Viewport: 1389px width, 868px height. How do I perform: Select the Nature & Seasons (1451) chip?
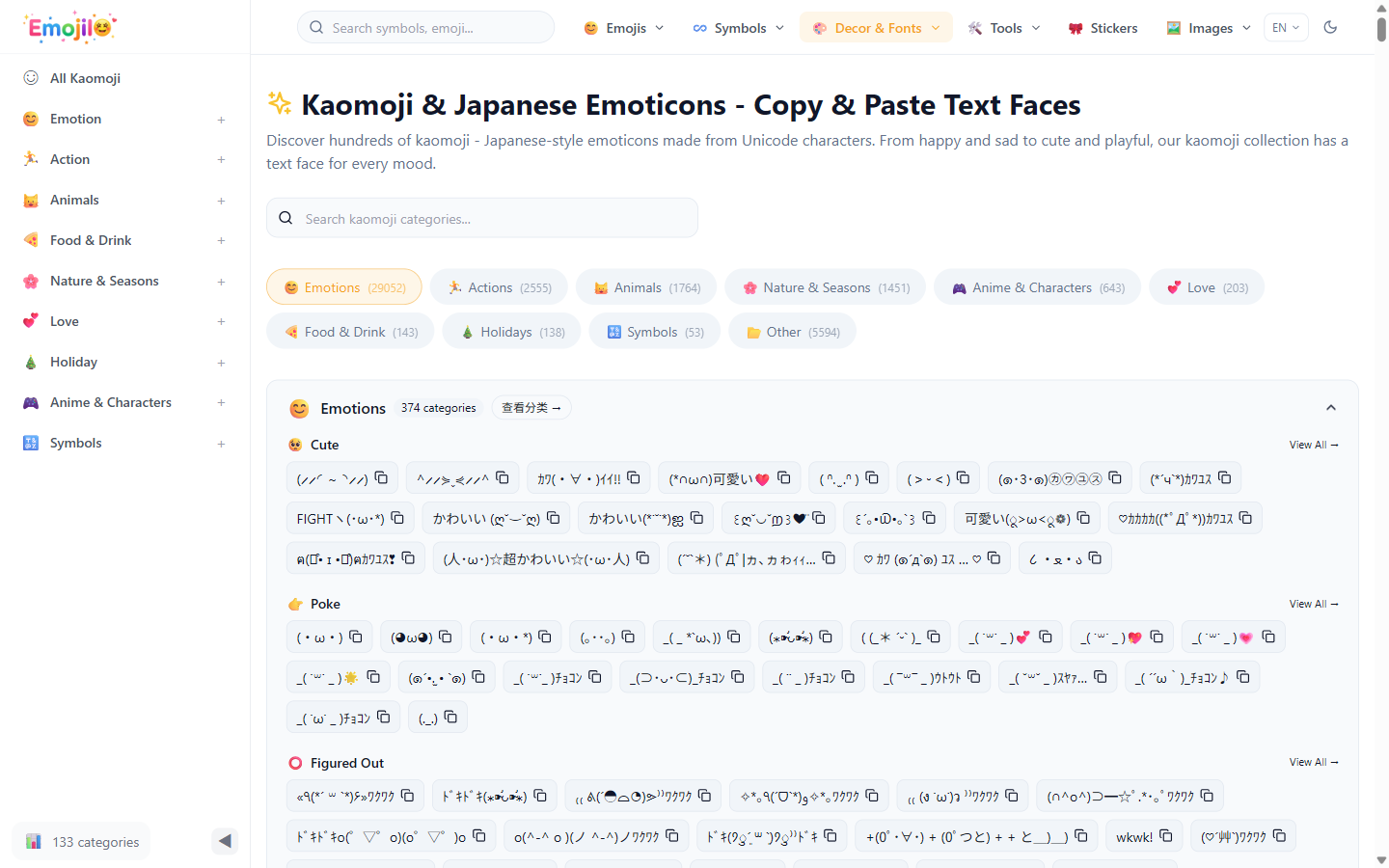(x=826, y=287)
